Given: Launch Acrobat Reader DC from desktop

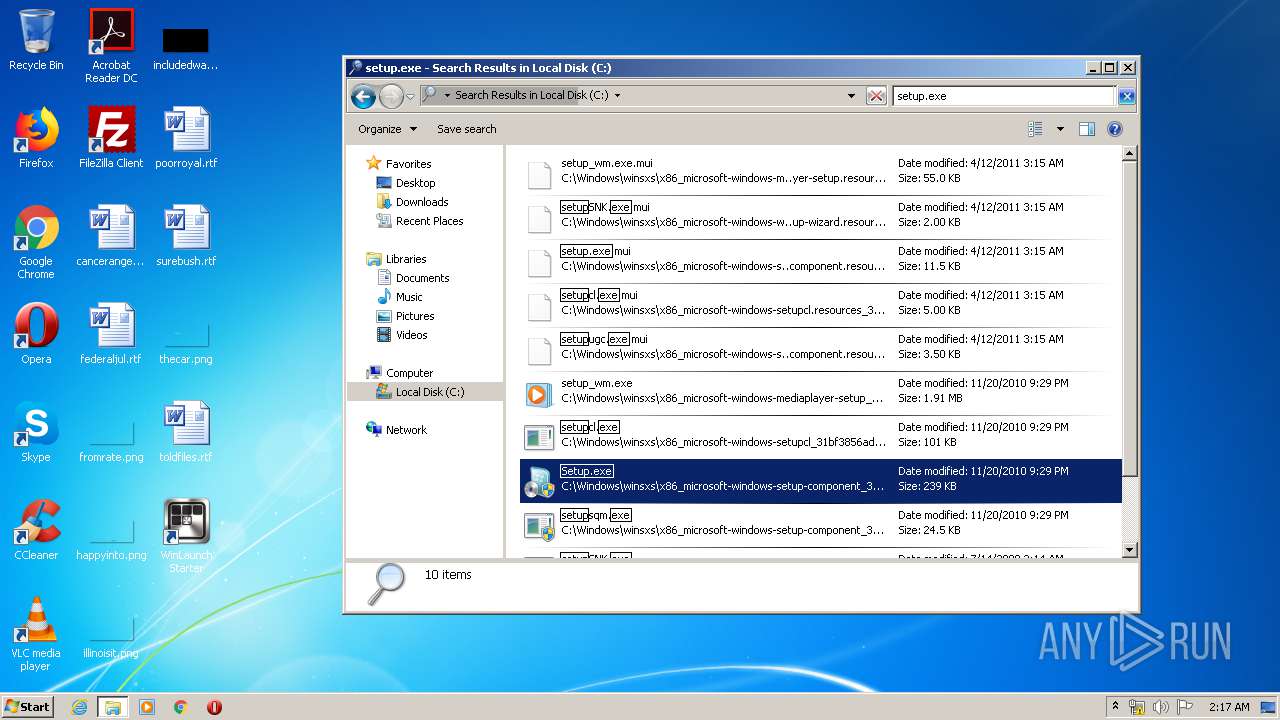Looking at the screenshot, I should click(111, 46).
